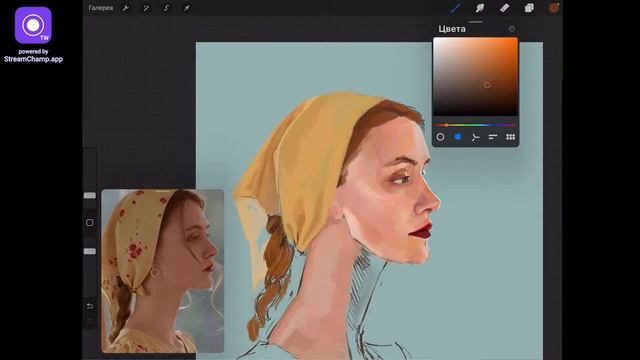Select the Paint brush tool
The image size is (640, 360).
point(455,8)
